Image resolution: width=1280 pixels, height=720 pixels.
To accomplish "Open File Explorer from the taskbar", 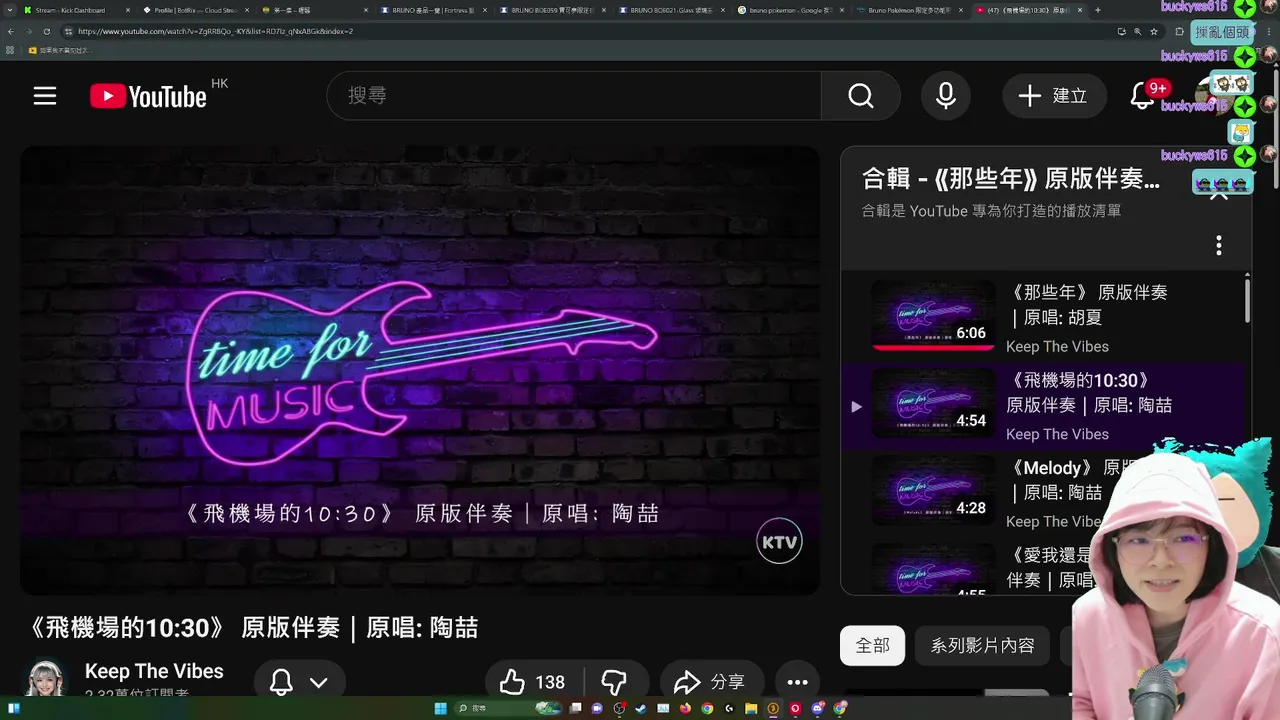I will click(x=751, y=708).
